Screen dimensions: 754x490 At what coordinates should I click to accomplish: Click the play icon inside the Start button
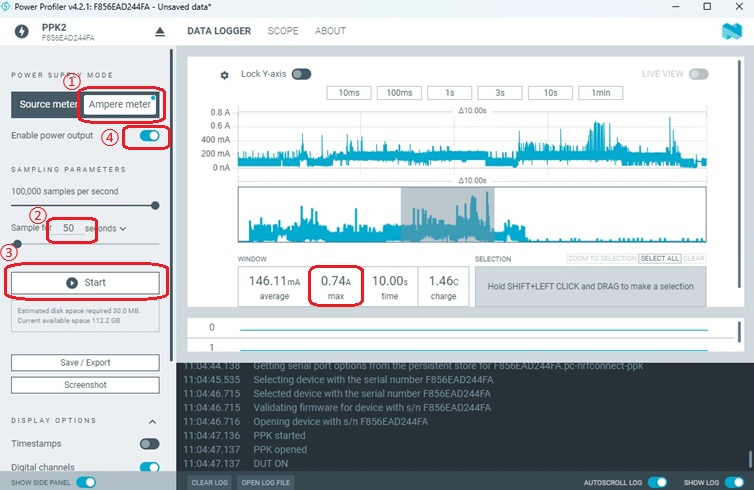coord(72,283)
